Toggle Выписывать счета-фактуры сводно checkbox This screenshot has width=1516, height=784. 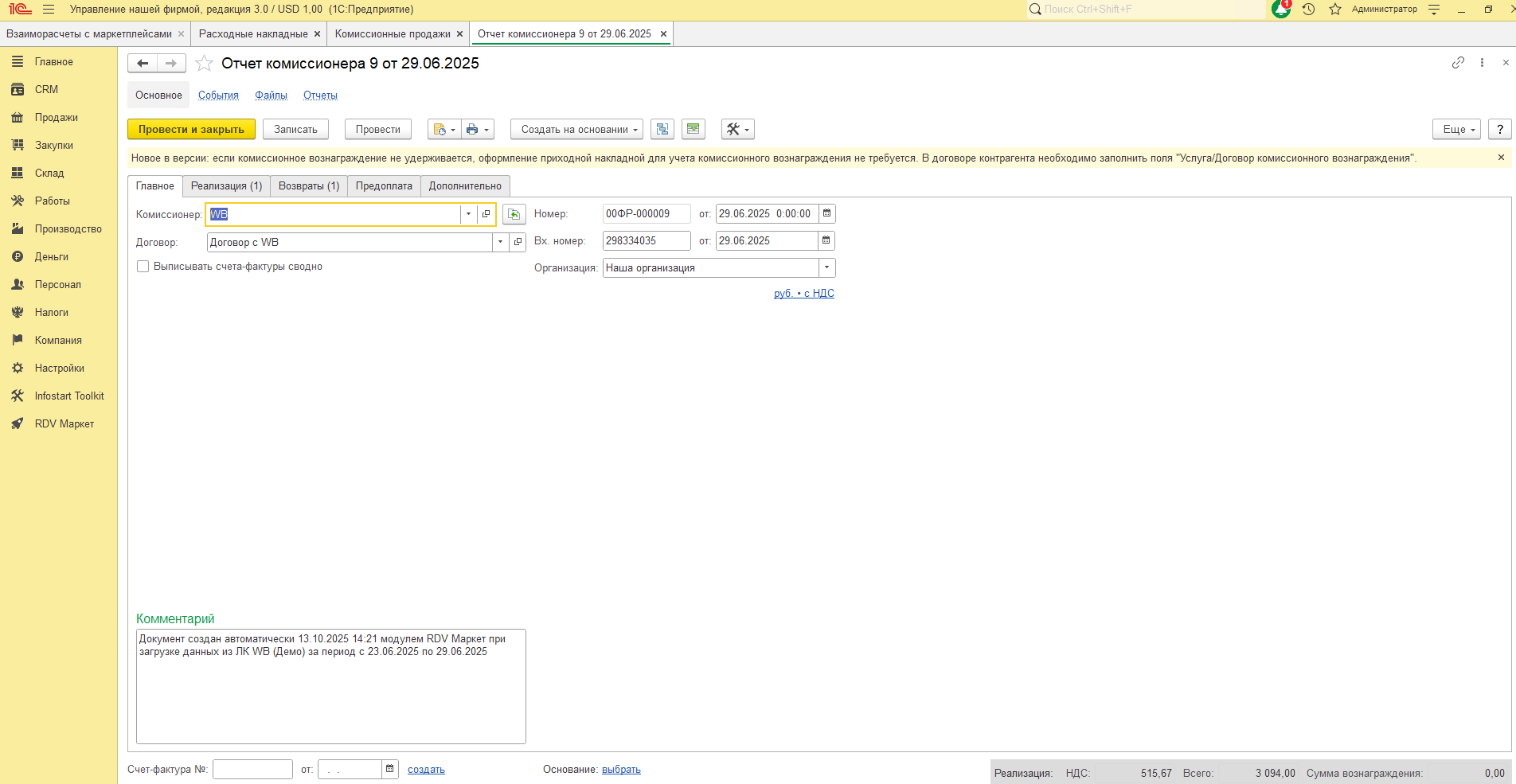pyautogui.click(x=143, y=267)
